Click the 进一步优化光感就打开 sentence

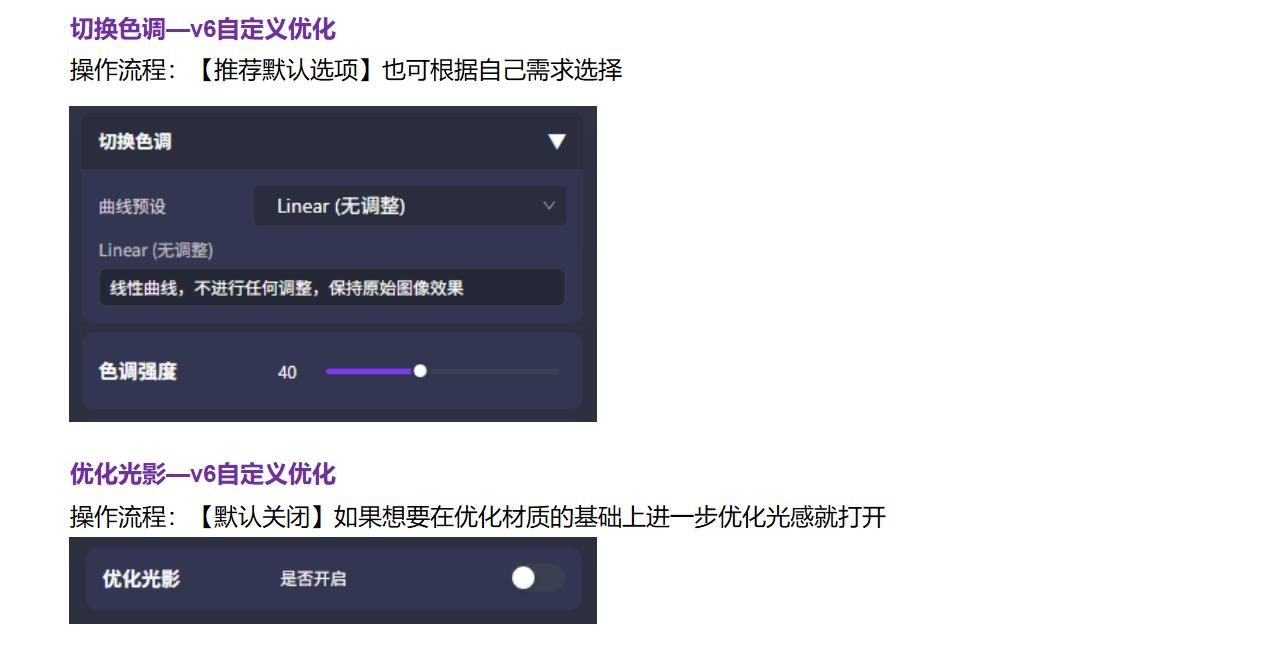766,517
